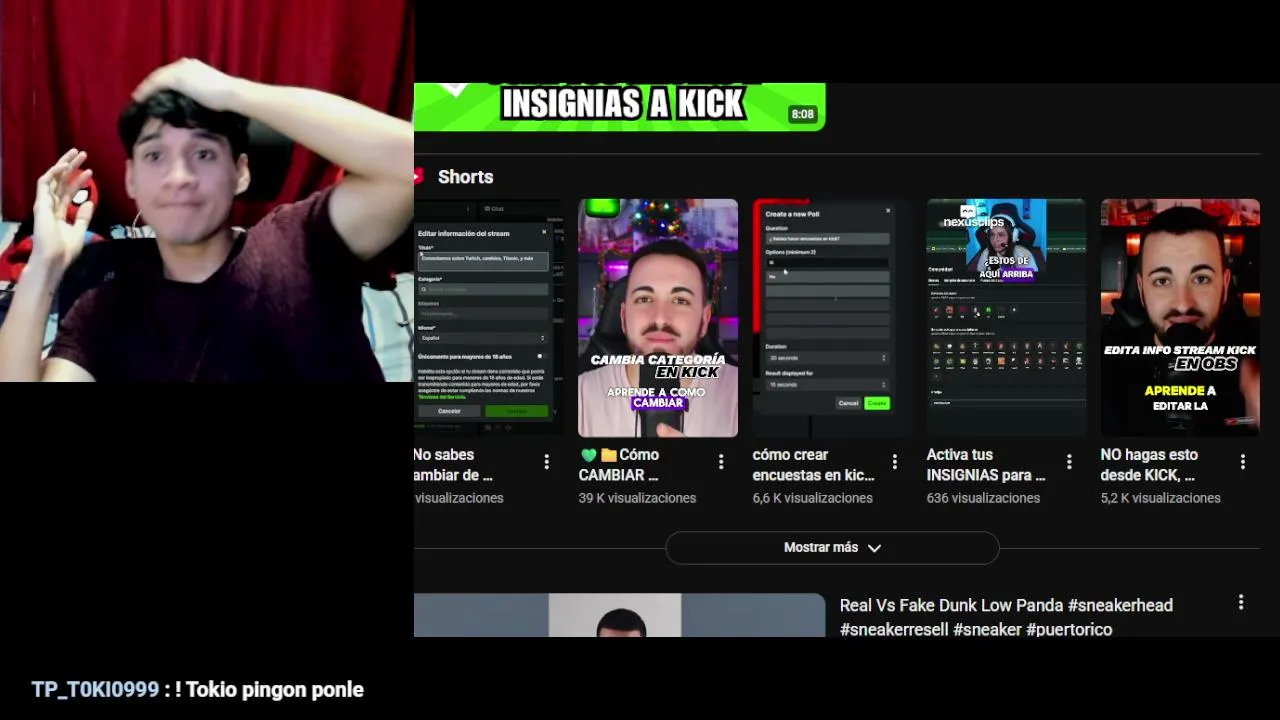
Task: Open the 'Cambia categoría en Kick' short thumbnail
Action: click(x=658, y=318)
